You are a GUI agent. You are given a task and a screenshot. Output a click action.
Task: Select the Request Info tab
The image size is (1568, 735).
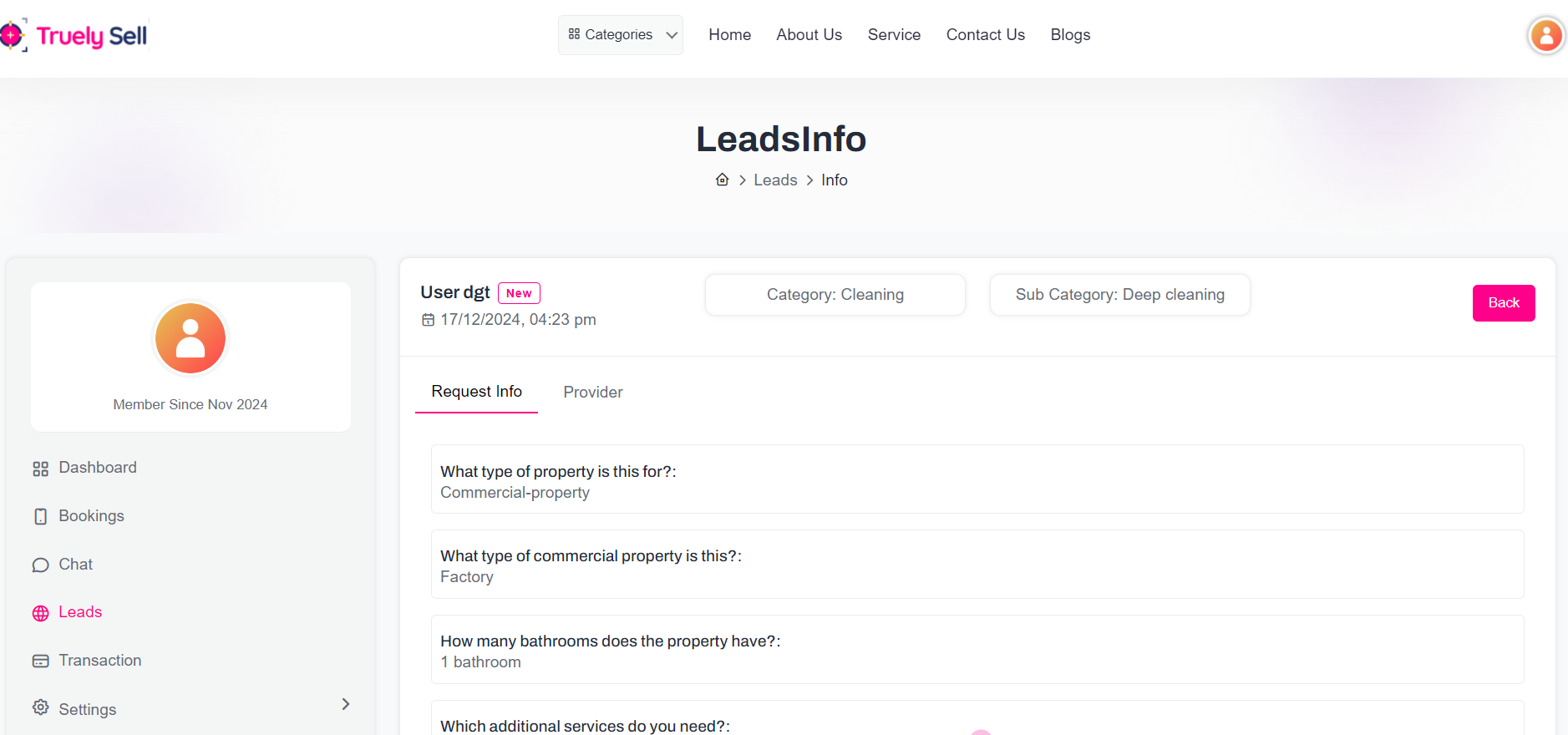click(x=476, y=392)
